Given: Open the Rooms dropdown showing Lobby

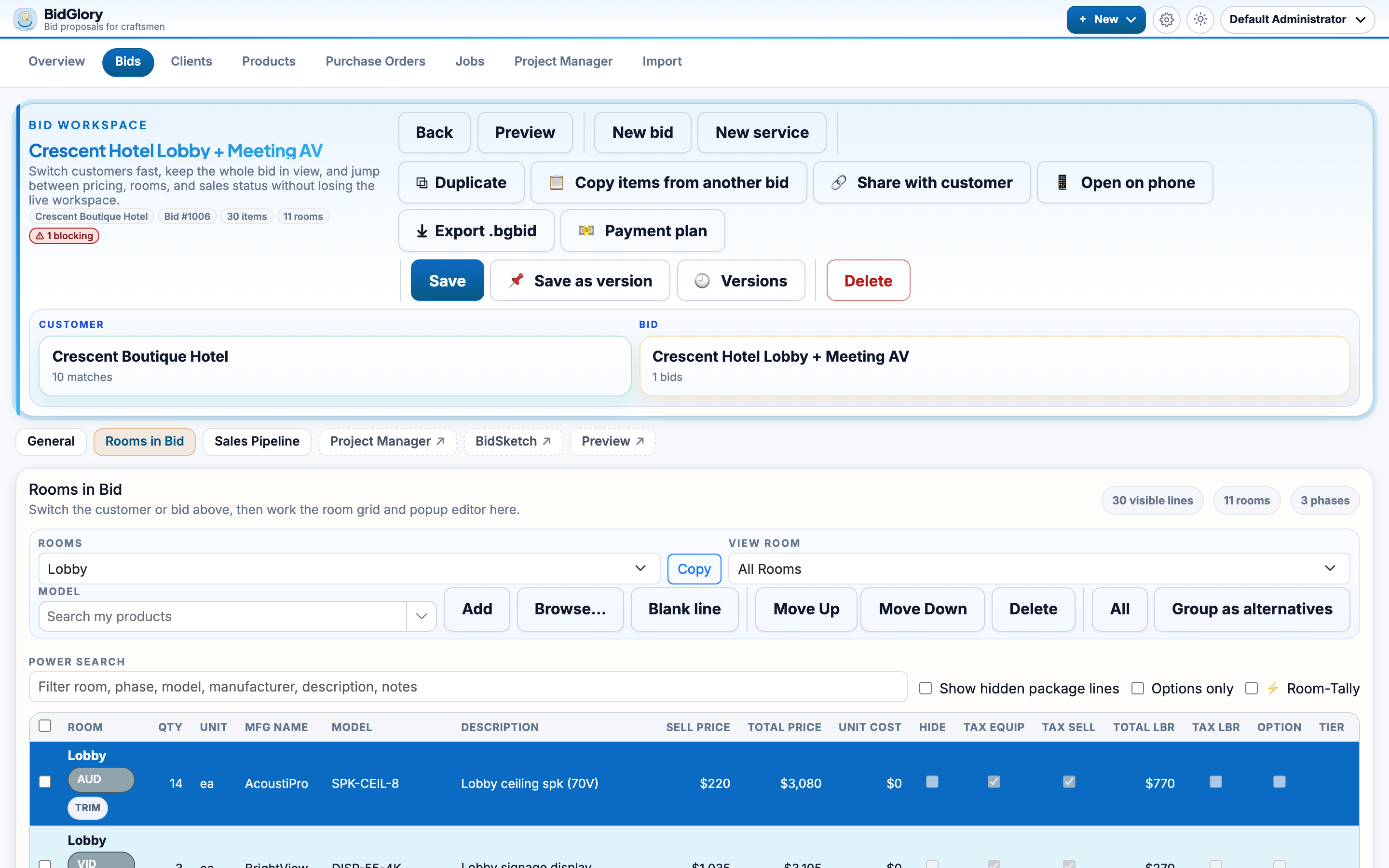Looking at the screenshot, I should (349, 569).
